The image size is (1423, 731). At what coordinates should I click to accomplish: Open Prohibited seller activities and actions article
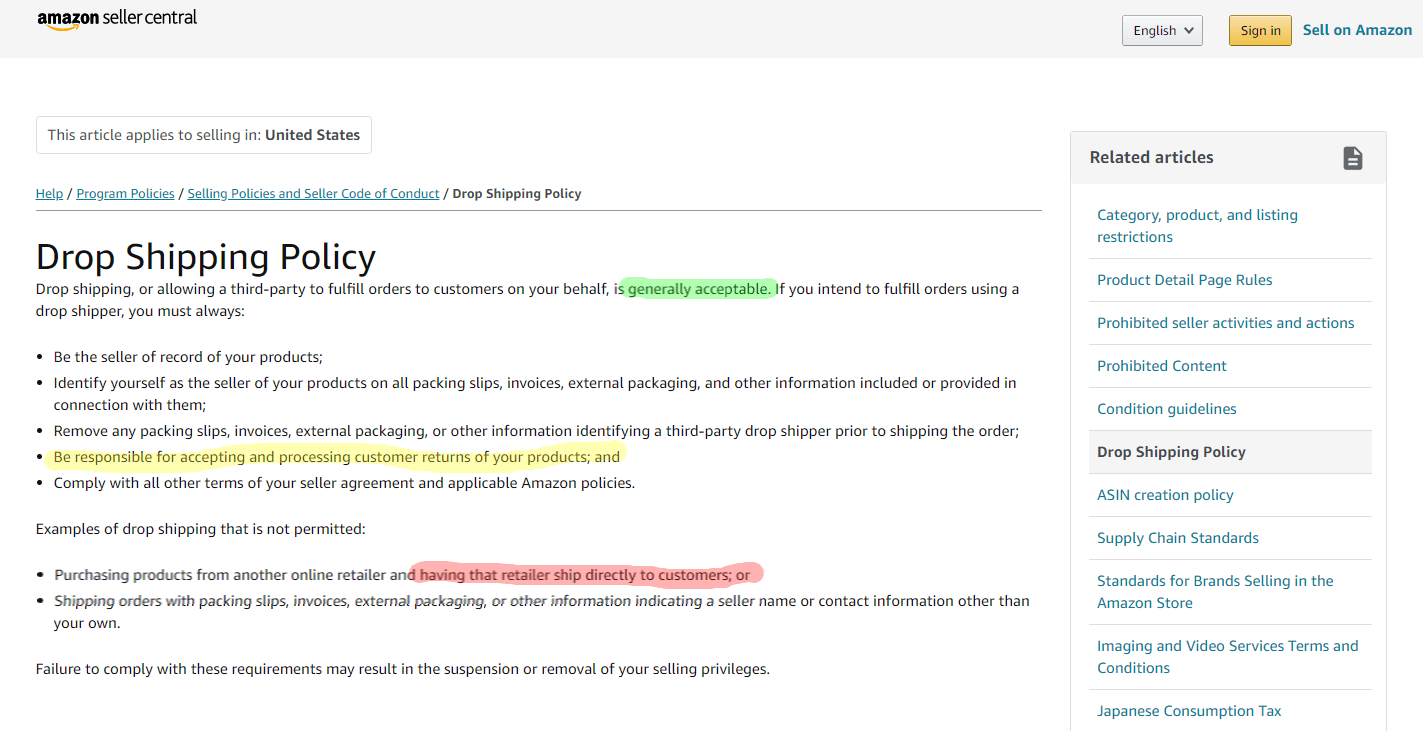coord(1225,323)
